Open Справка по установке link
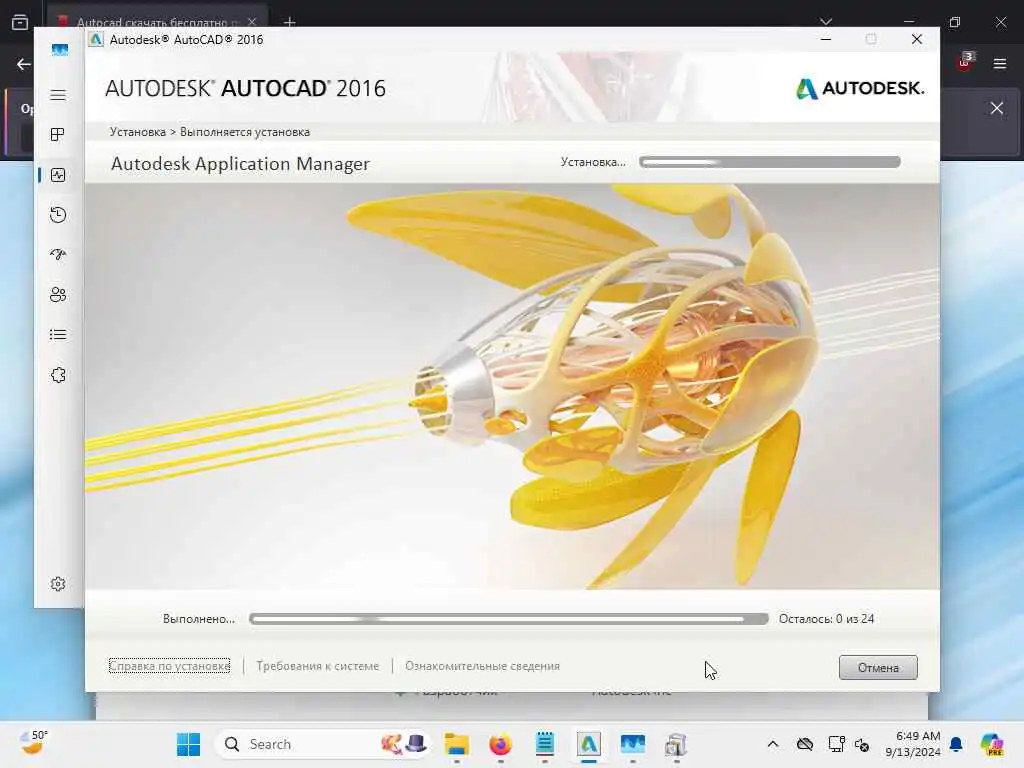Viewport: 1024px width, 768px height. click(169, 666)
